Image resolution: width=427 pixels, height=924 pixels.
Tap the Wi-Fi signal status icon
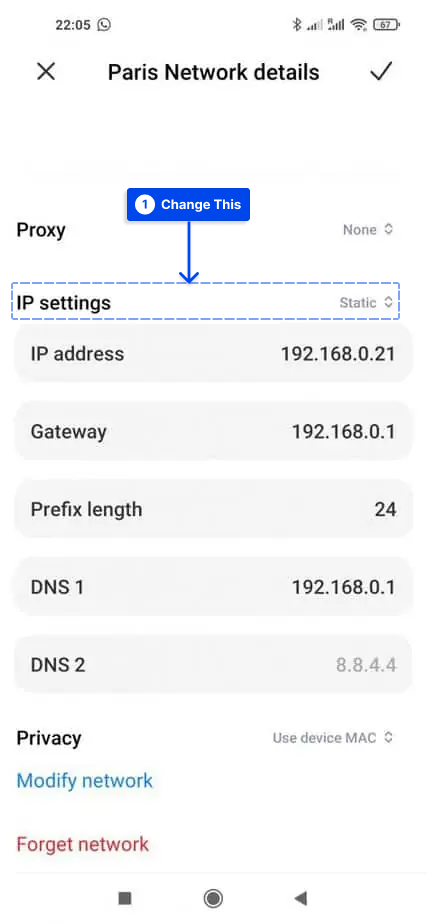(358, 25)
